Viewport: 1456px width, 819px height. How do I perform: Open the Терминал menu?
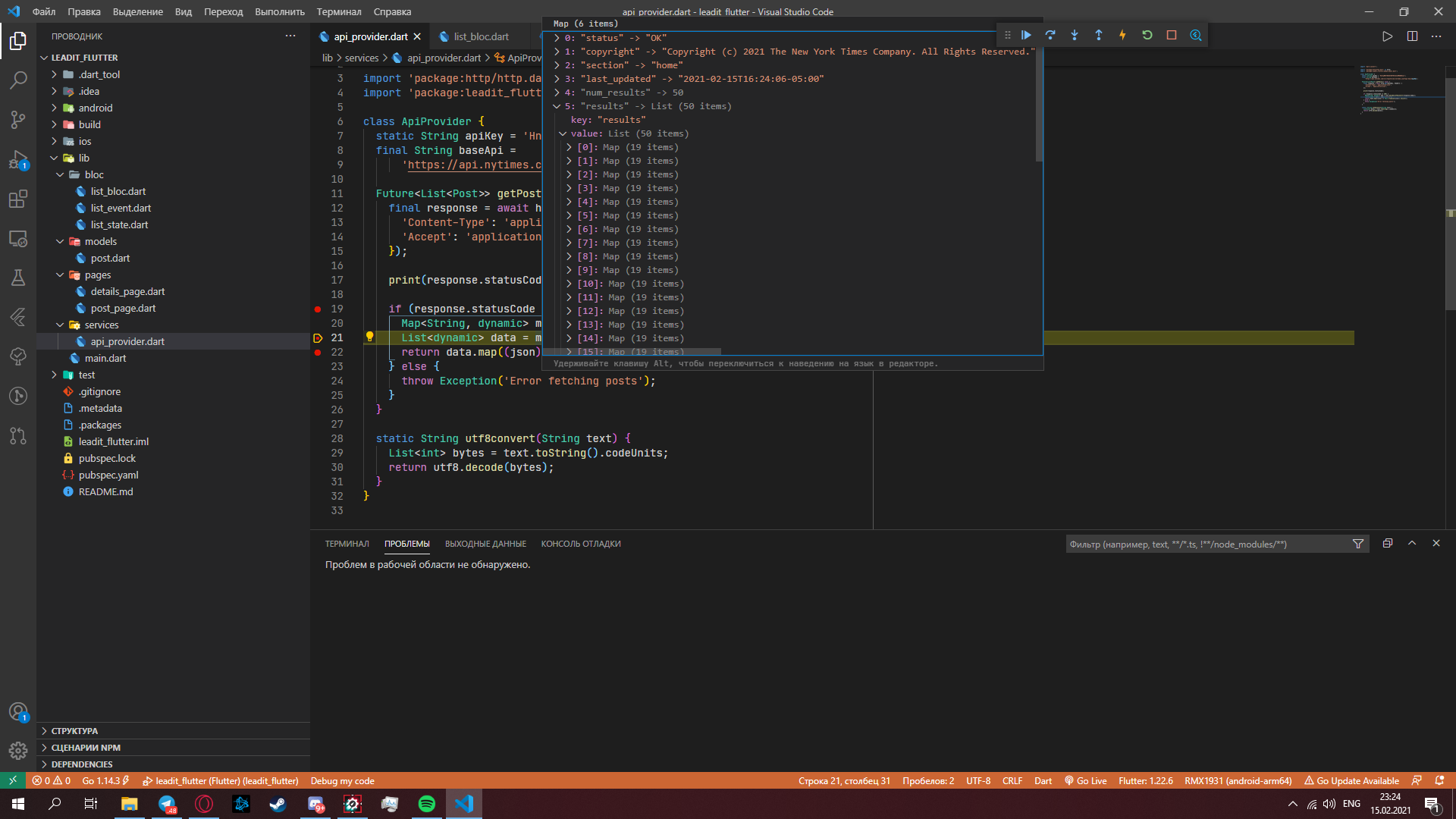pyautogui.click(x=339, y=11)
